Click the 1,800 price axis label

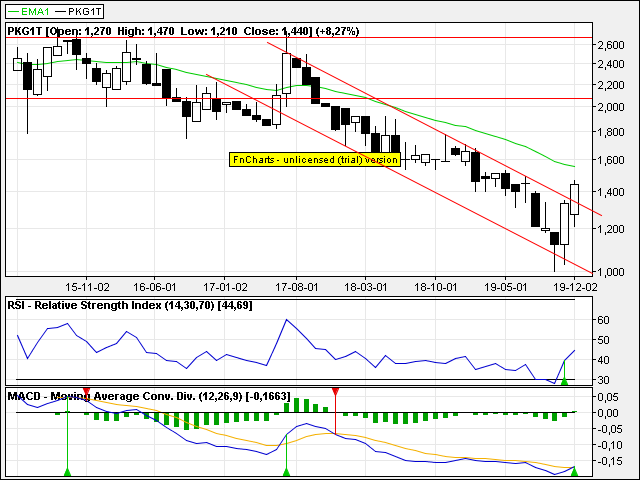(611, 132)
